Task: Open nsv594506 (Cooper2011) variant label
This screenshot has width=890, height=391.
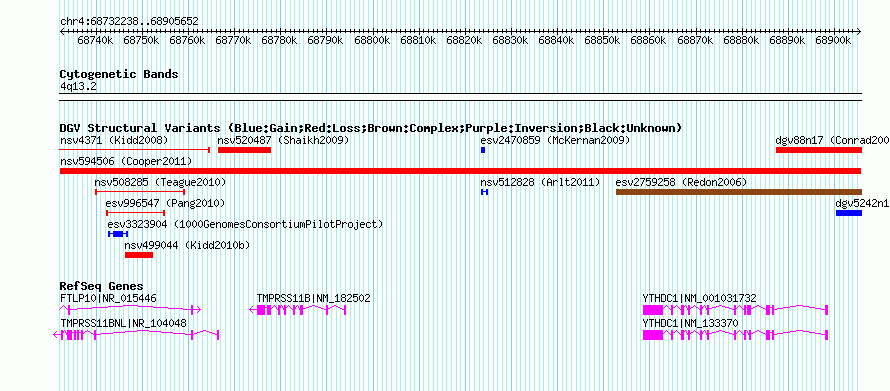Action: [x=126, y=161]
